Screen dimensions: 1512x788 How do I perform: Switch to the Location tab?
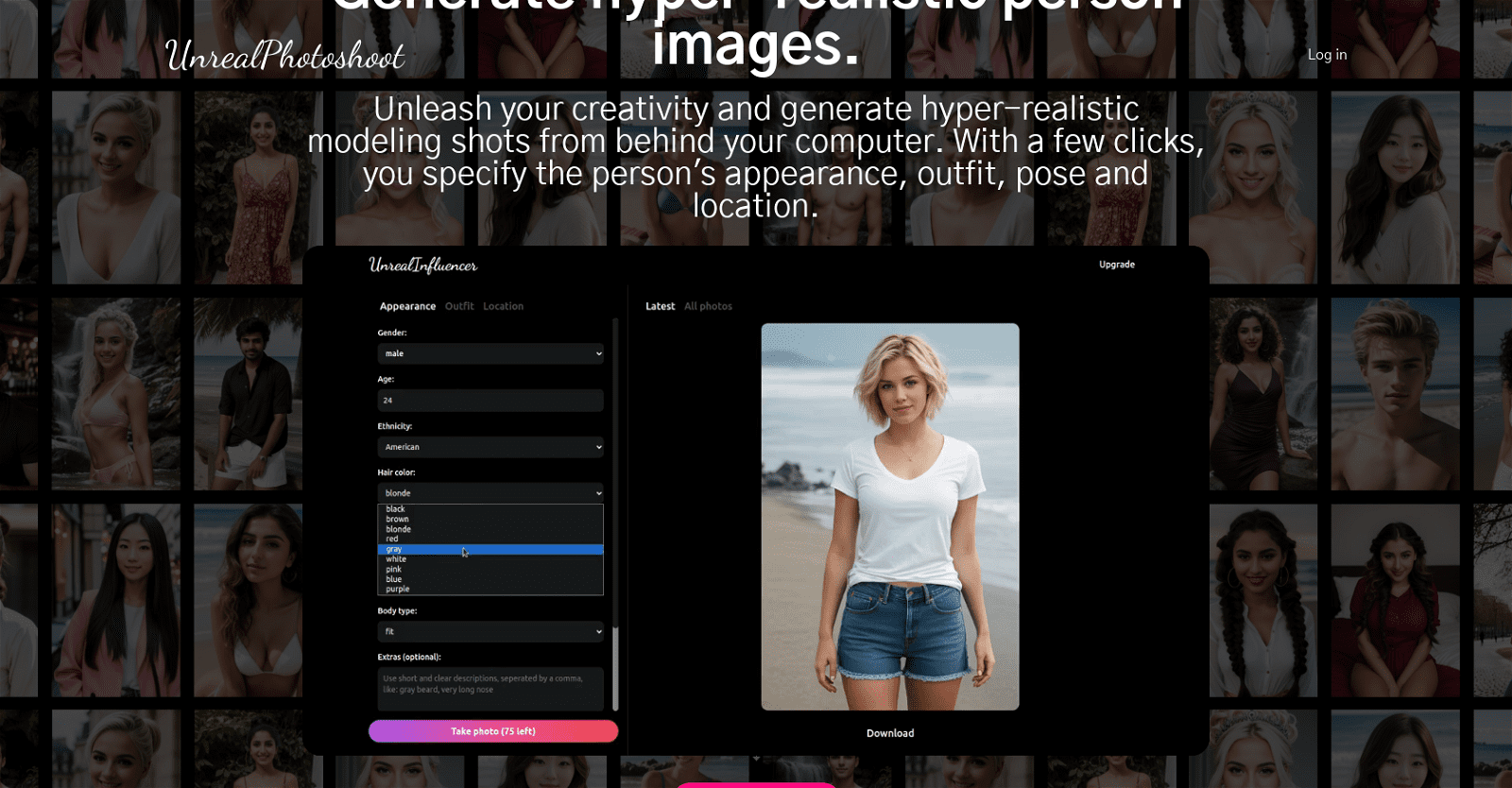[503, 306]
